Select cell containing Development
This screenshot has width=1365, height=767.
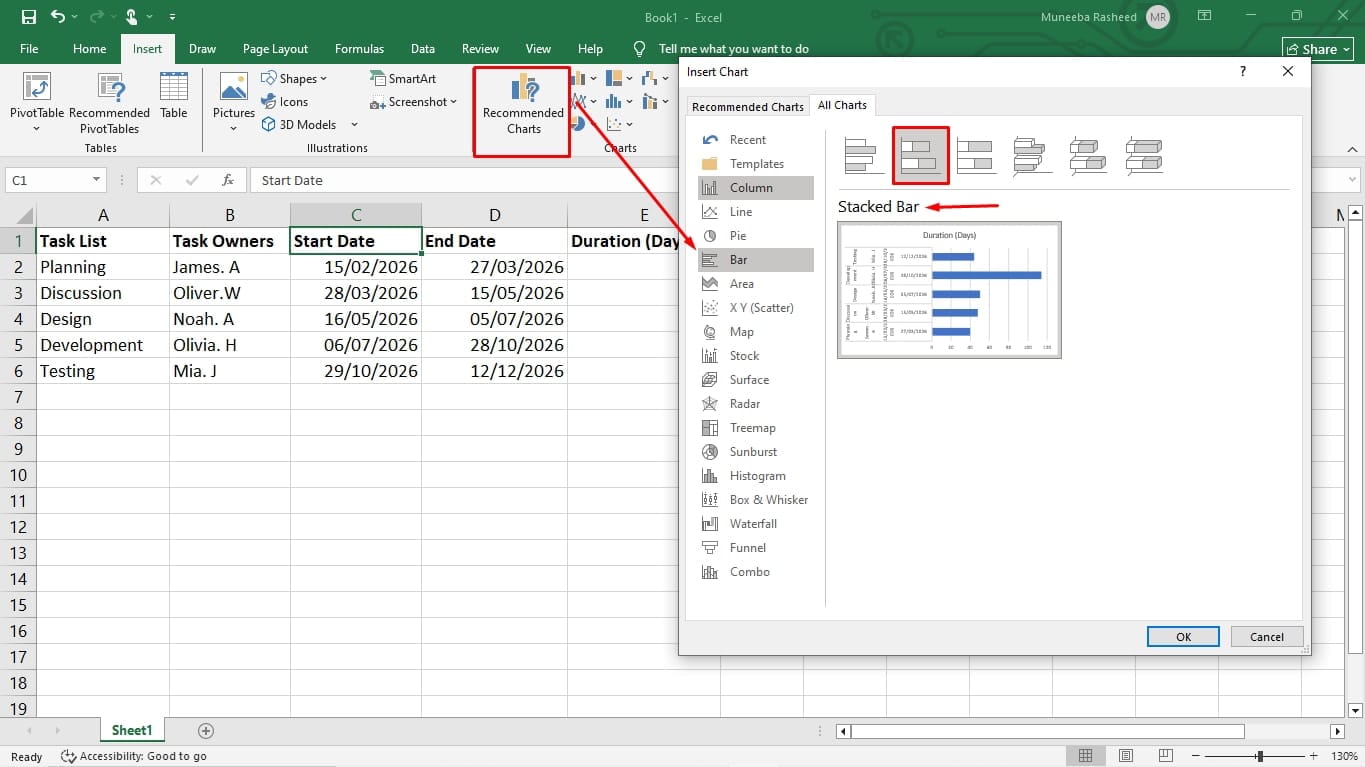click(x=103, y=345)
